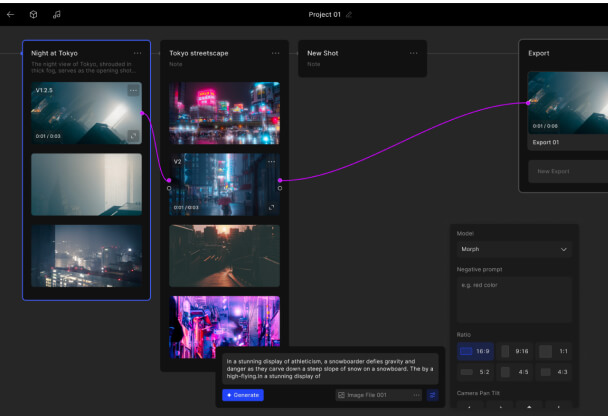This screenshot has width=608, height=418.
Task: Select the night city skyline thumbnail
Action: (86, 256)
